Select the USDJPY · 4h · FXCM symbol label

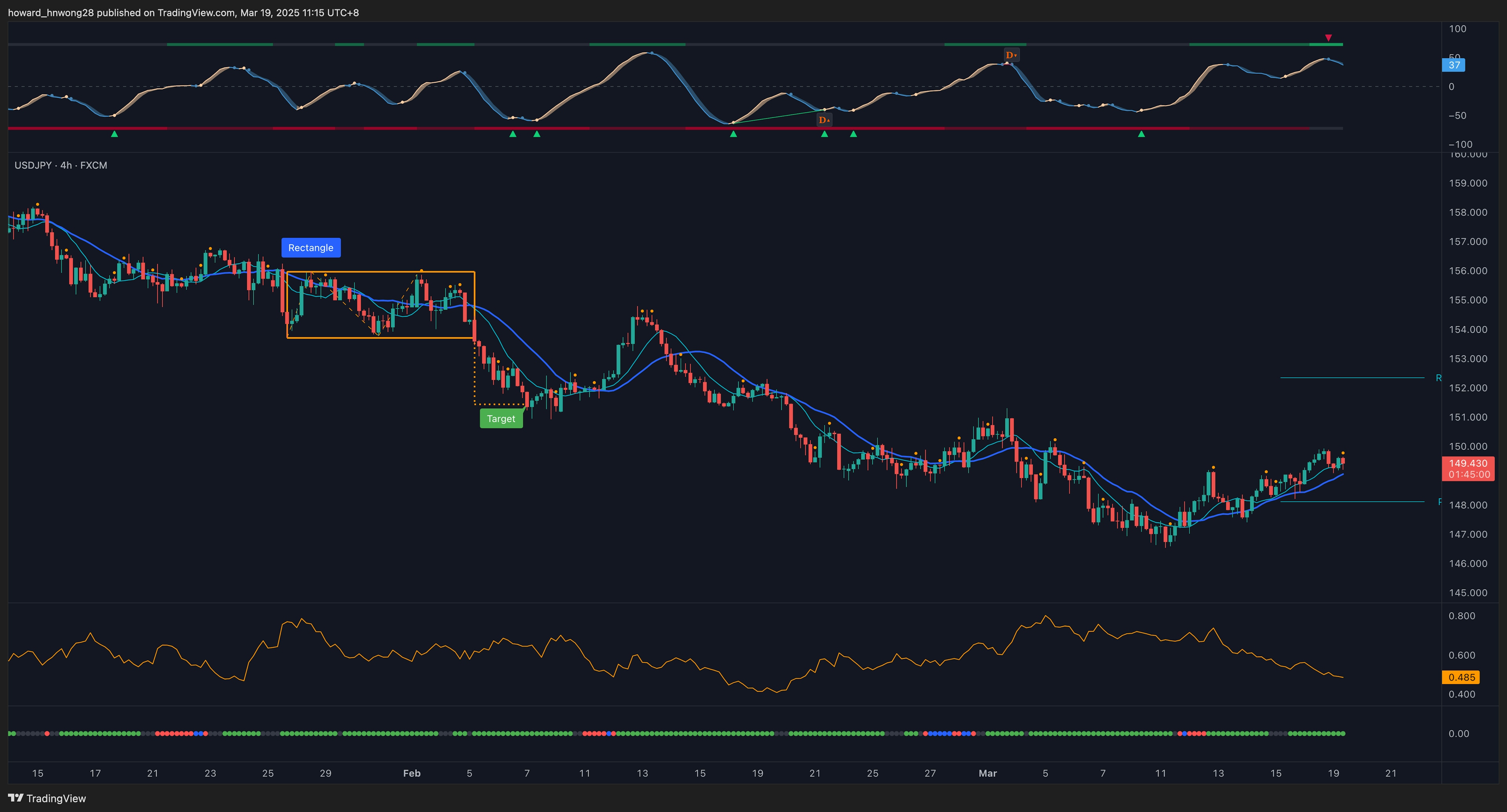(61, 166)
